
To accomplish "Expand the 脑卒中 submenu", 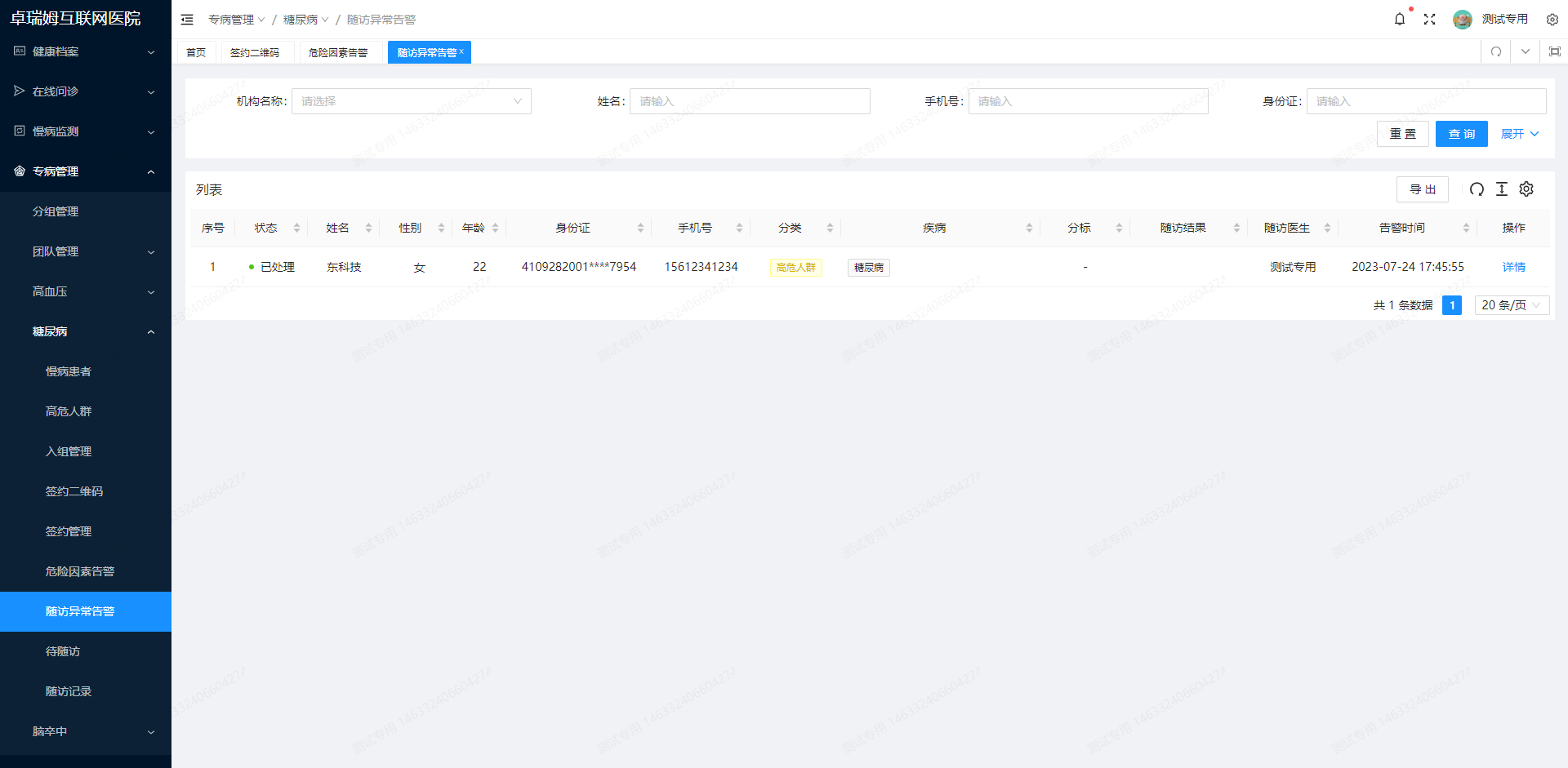I will pos(86,731).
